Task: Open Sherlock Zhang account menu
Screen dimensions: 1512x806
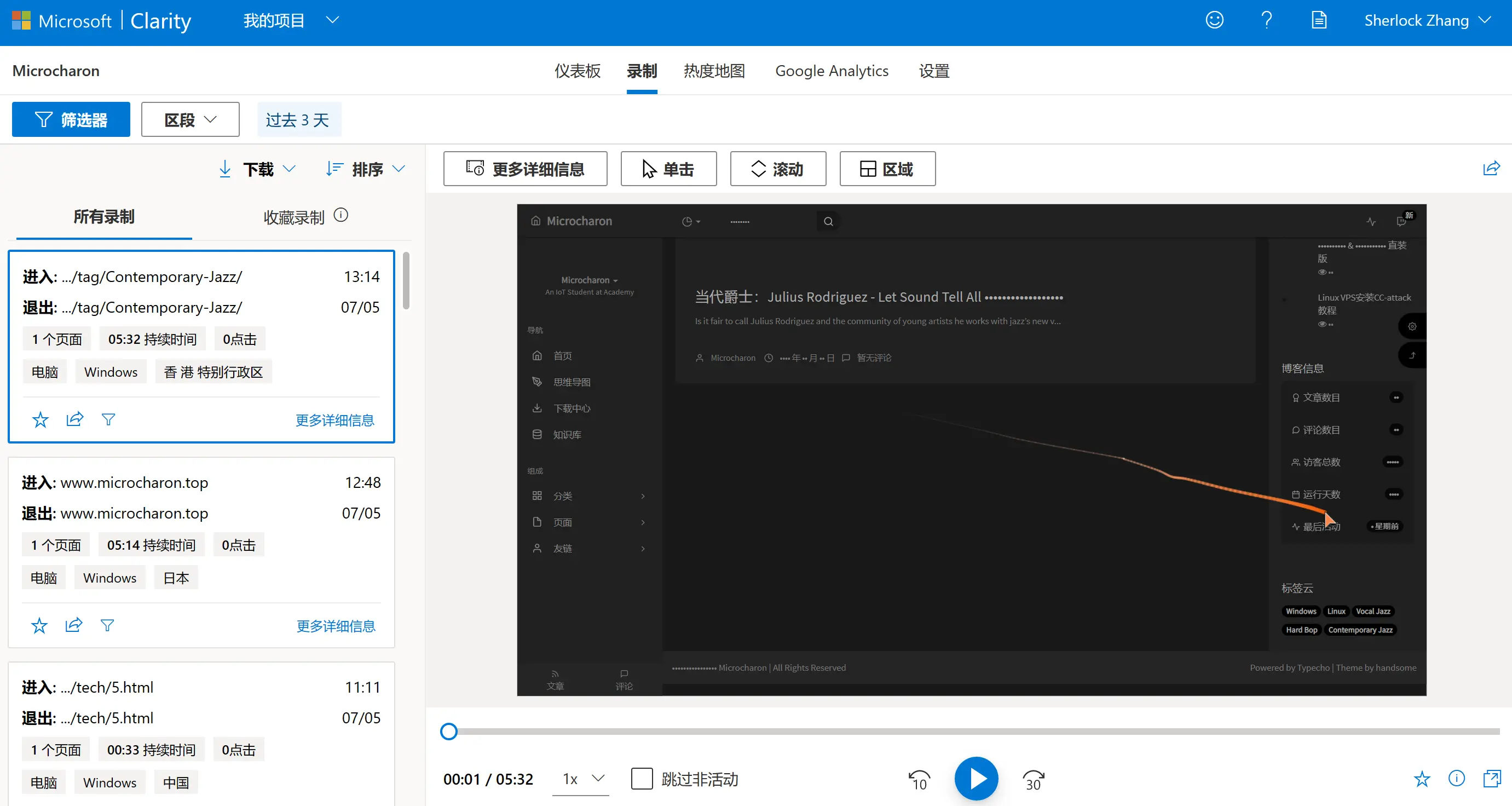Action: coord(1427,21)
